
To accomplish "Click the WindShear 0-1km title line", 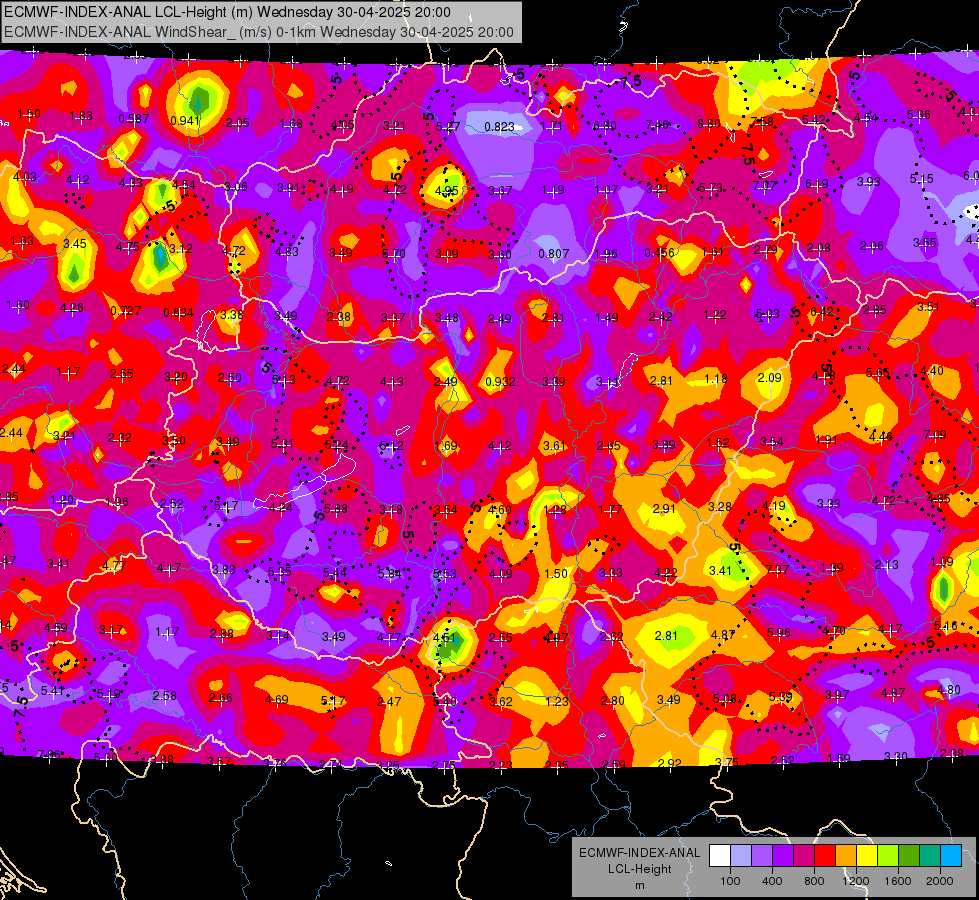I will tap(258, 32).
